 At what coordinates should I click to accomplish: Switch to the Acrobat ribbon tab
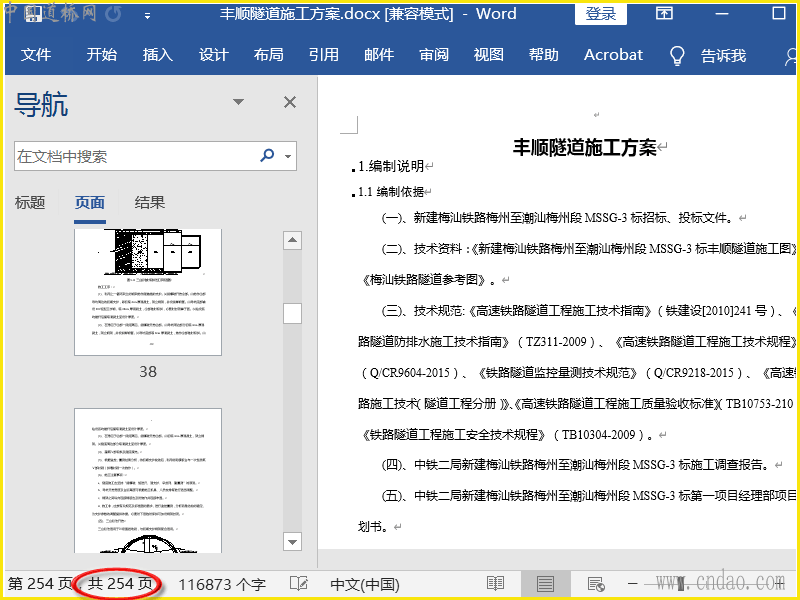(613, 55)
